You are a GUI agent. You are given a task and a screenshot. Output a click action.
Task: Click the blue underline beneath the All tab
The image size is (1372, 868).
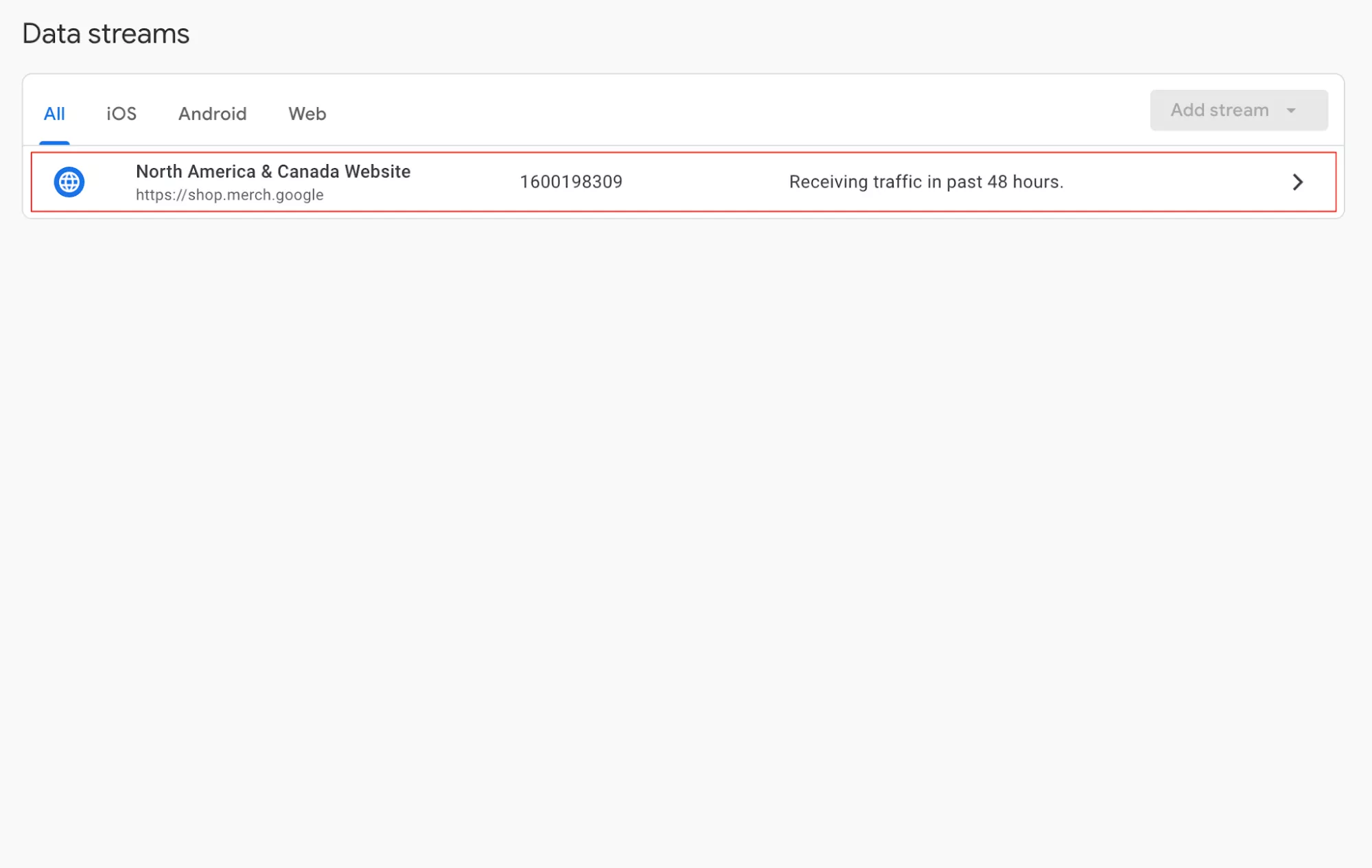click(54, 143)
